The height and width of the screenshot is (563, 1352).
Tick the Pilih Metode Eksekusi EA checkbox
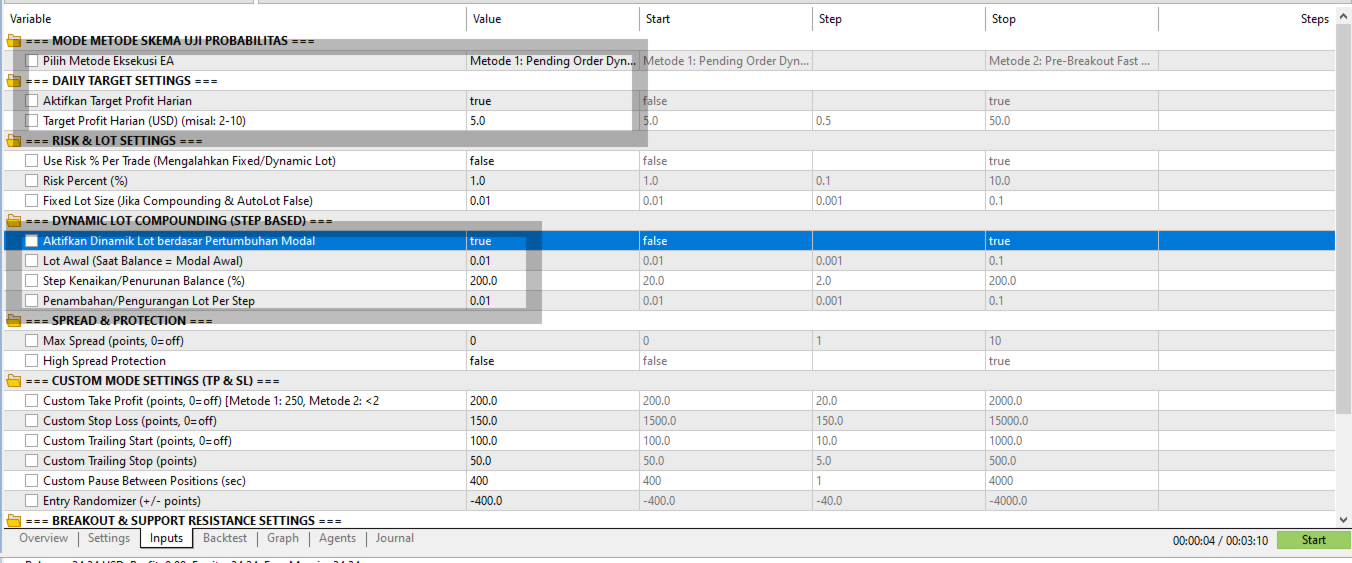32,61
